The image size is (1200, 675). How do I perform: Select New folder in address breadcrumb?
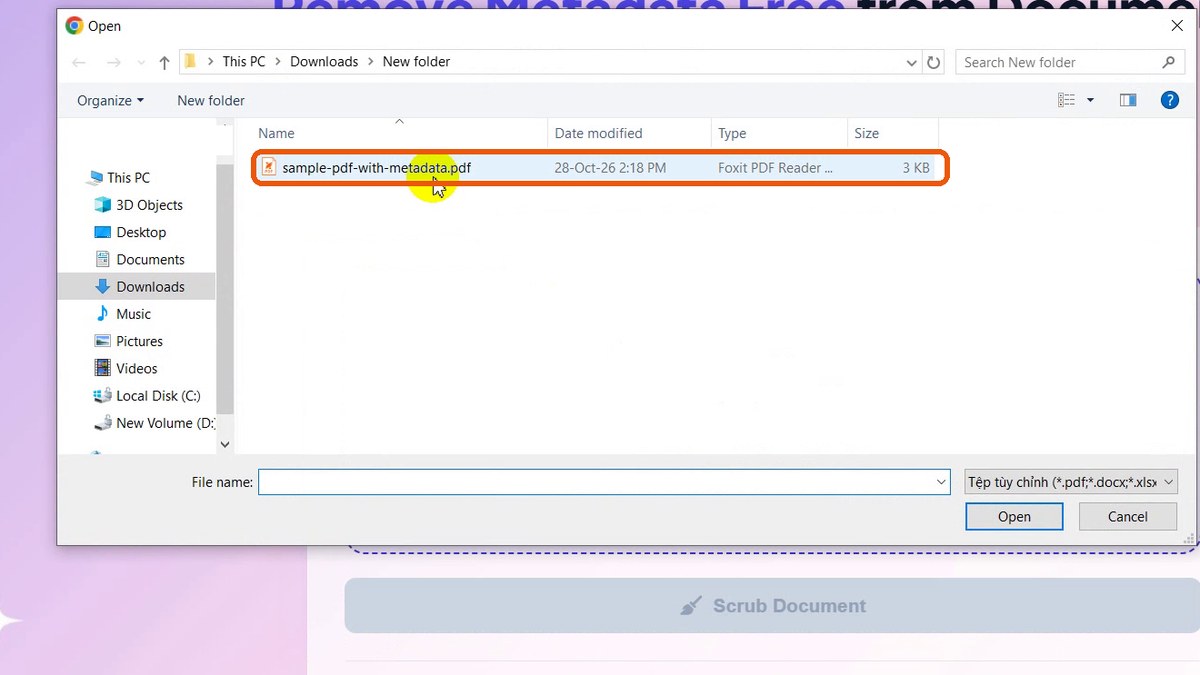416,62
